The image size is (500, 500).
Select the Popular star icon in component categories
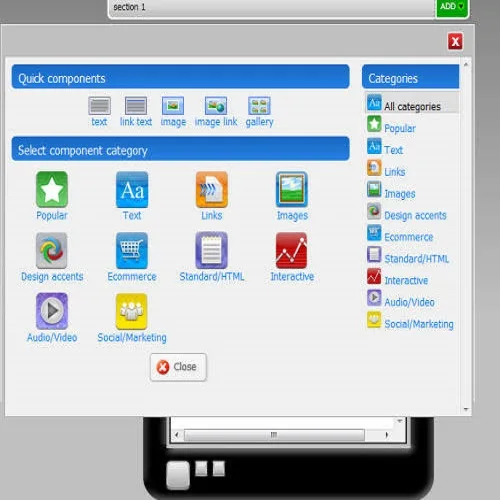point(52,189)
